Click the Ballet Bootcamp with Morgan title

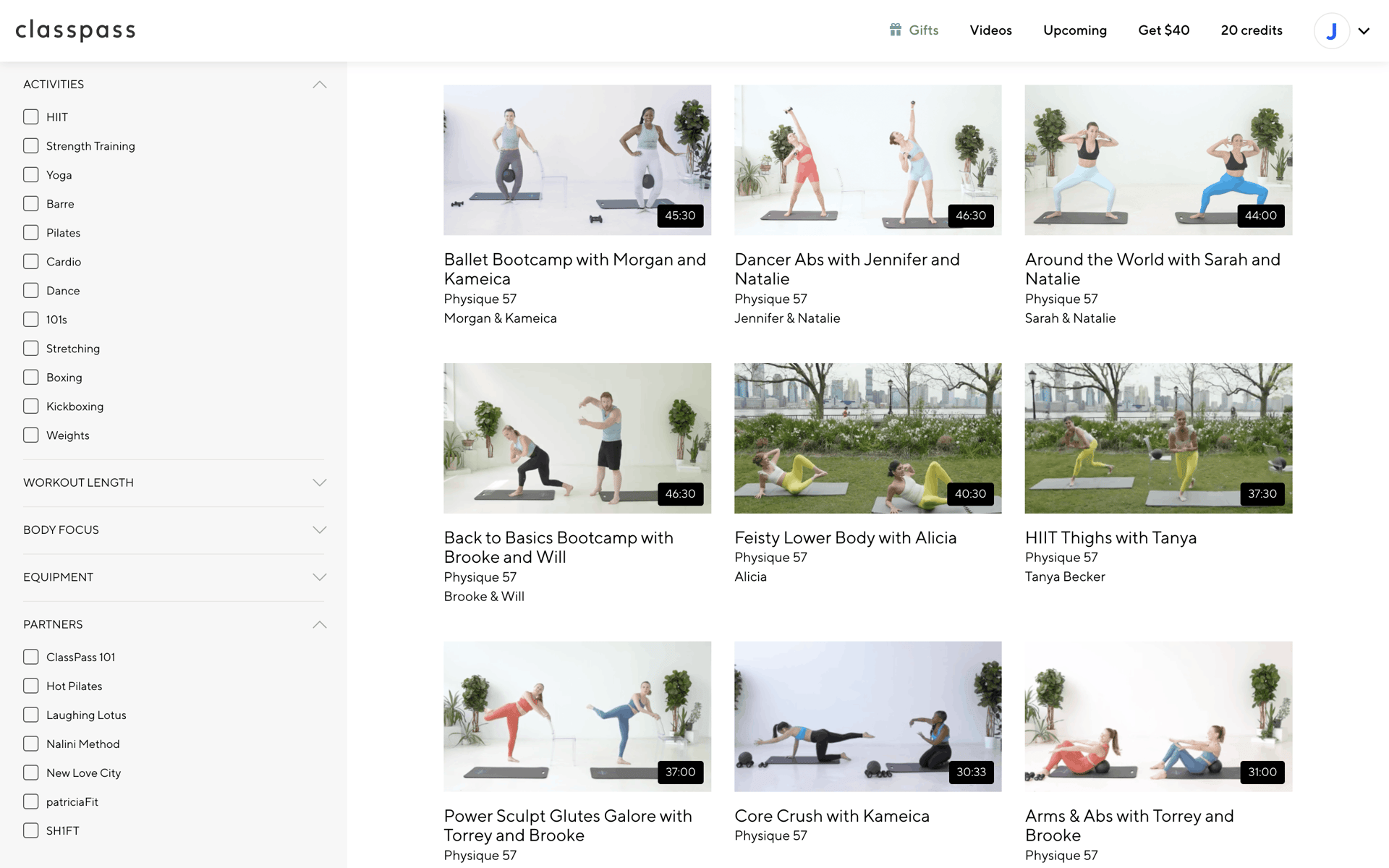[x=574, y=269]
